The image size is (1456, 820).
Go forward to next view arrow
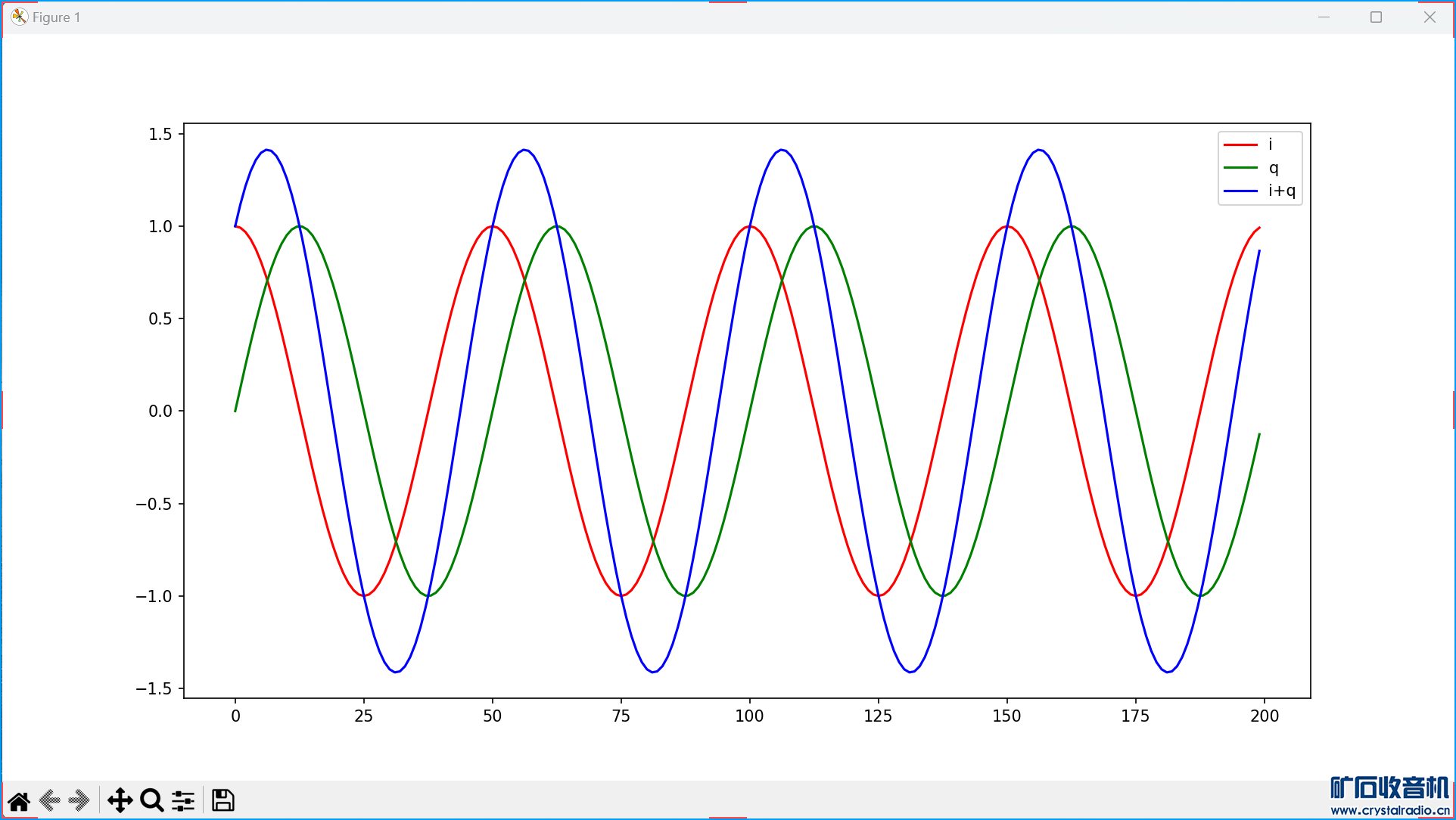click(x=79, y=800)
